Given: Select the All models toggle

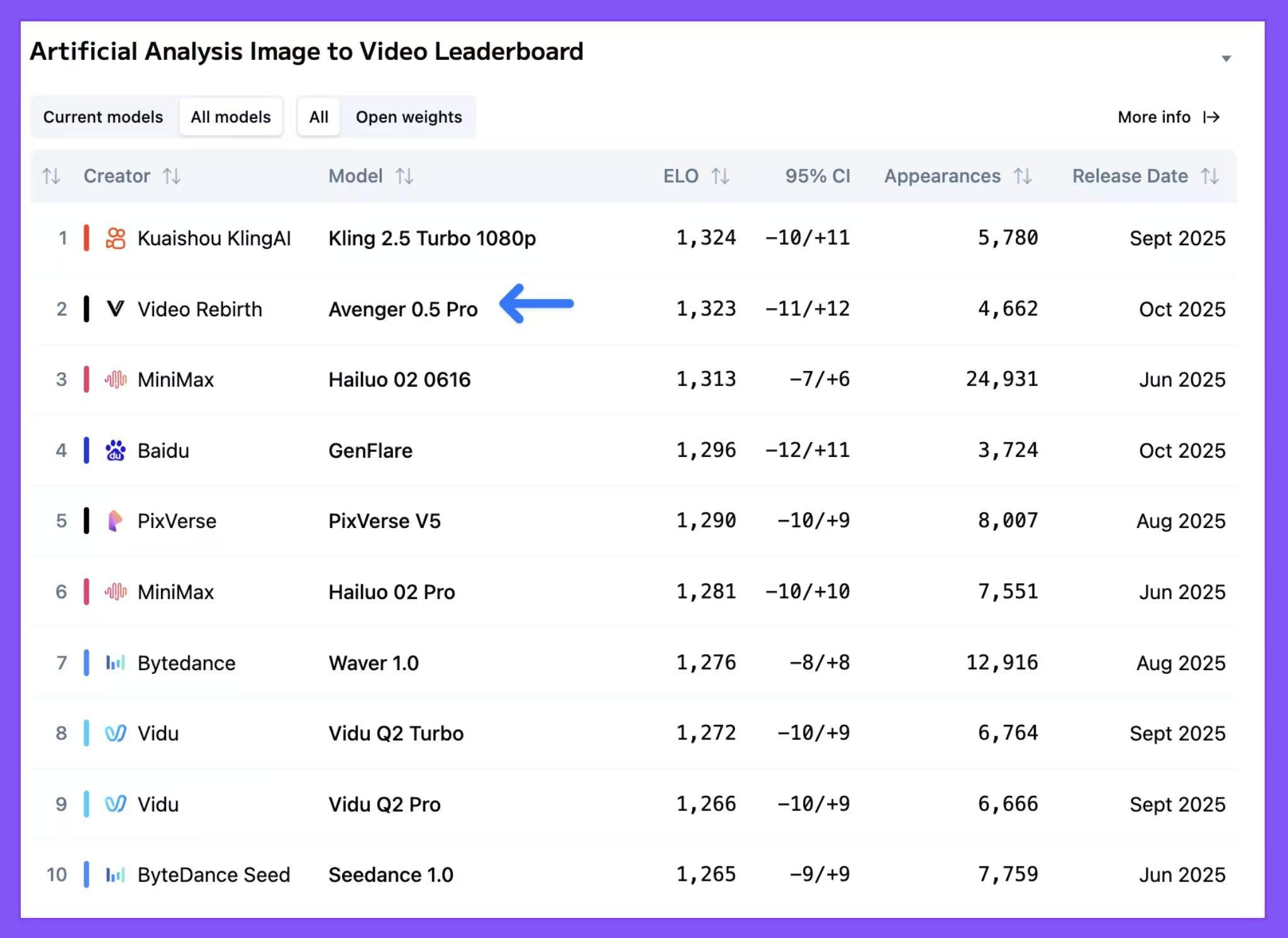Looking at the screenshot, I should coord(231,117).
